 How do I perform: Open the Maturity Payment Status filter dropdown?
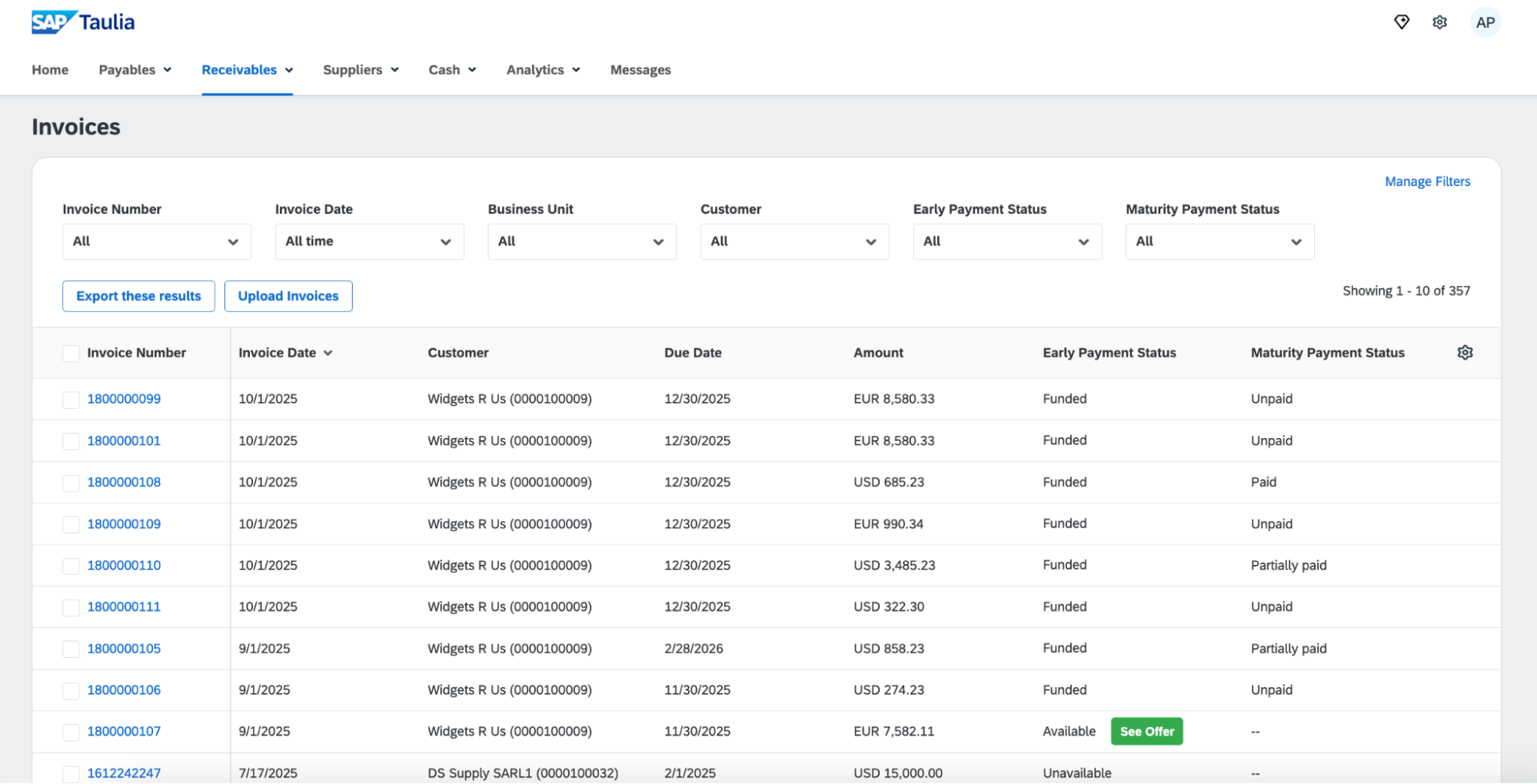[x=1219, y=241]
